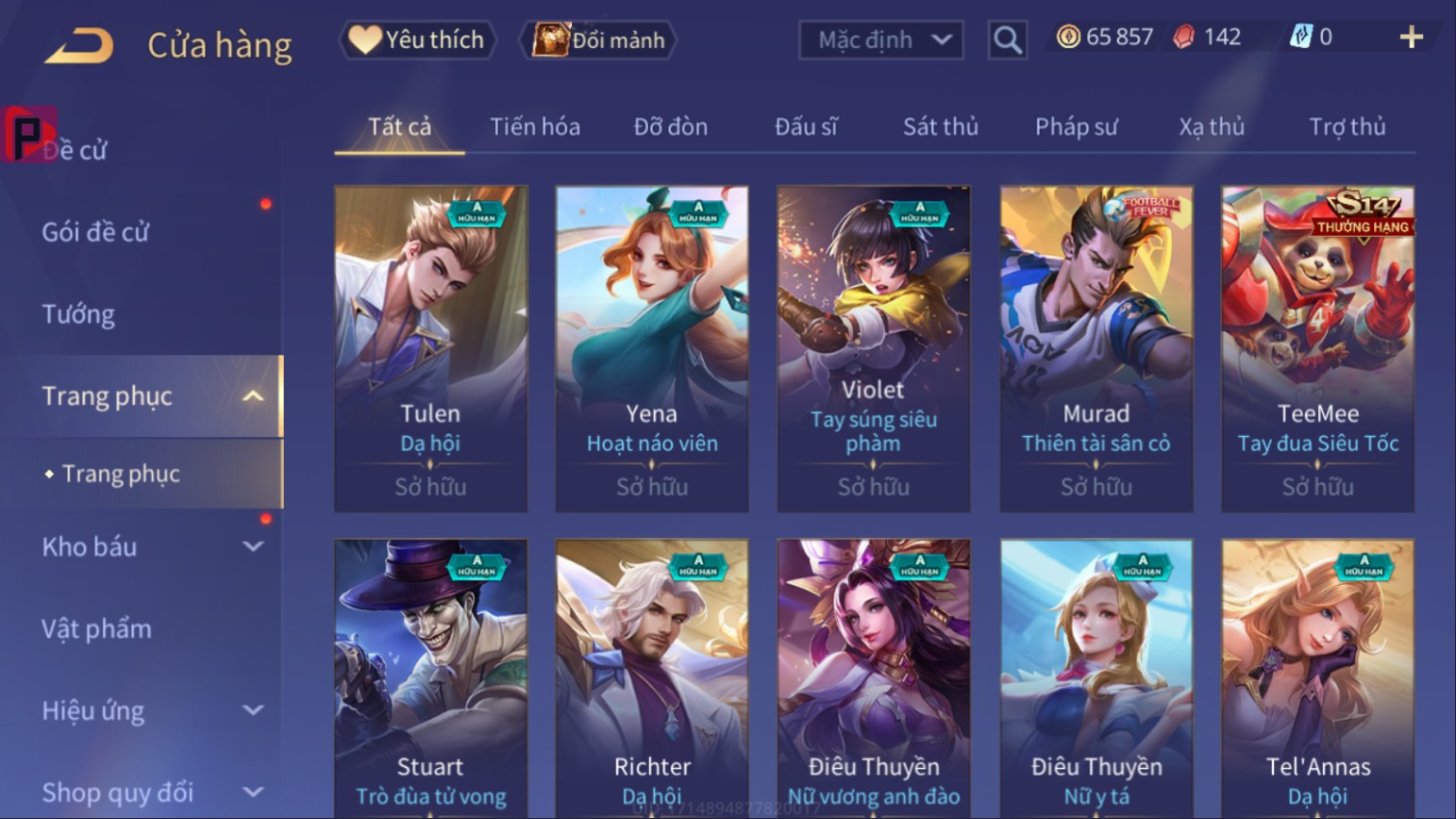Click the red ruby currency icon
The image size is (1456, 819).
point(1183,37)
